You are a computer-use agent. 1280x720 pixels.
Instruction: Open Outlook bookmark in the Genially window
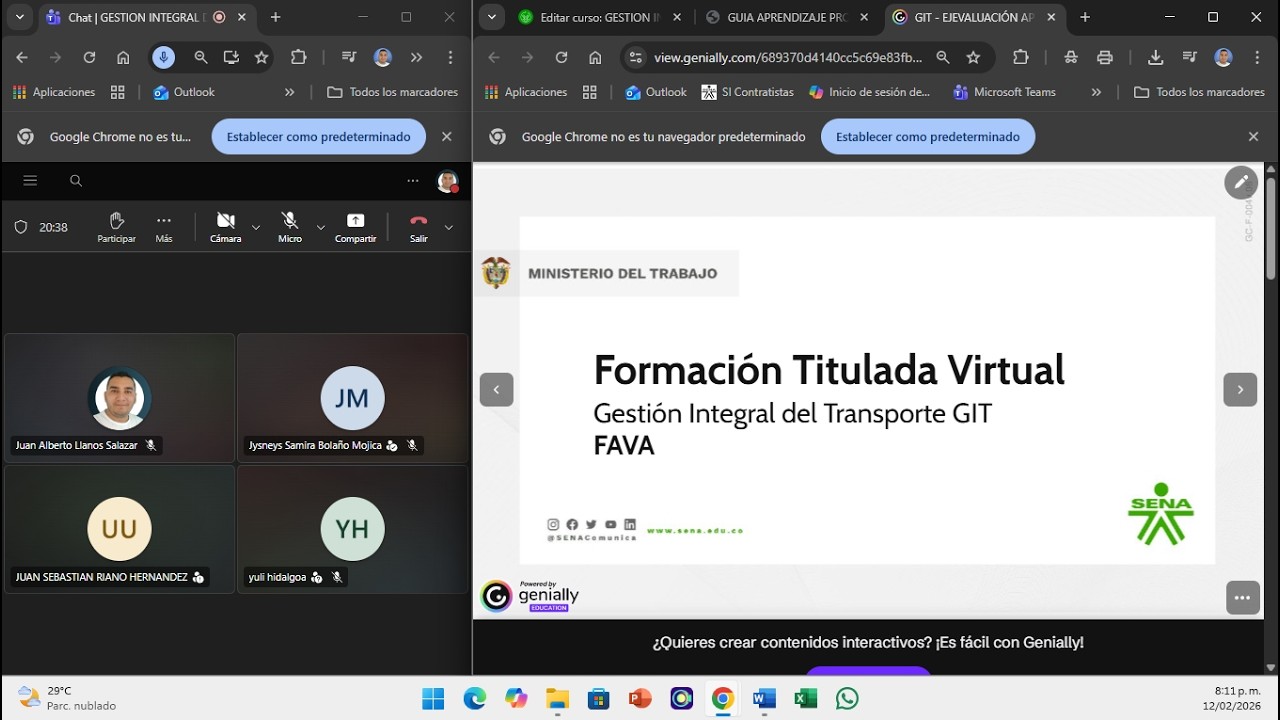point(656,92)
